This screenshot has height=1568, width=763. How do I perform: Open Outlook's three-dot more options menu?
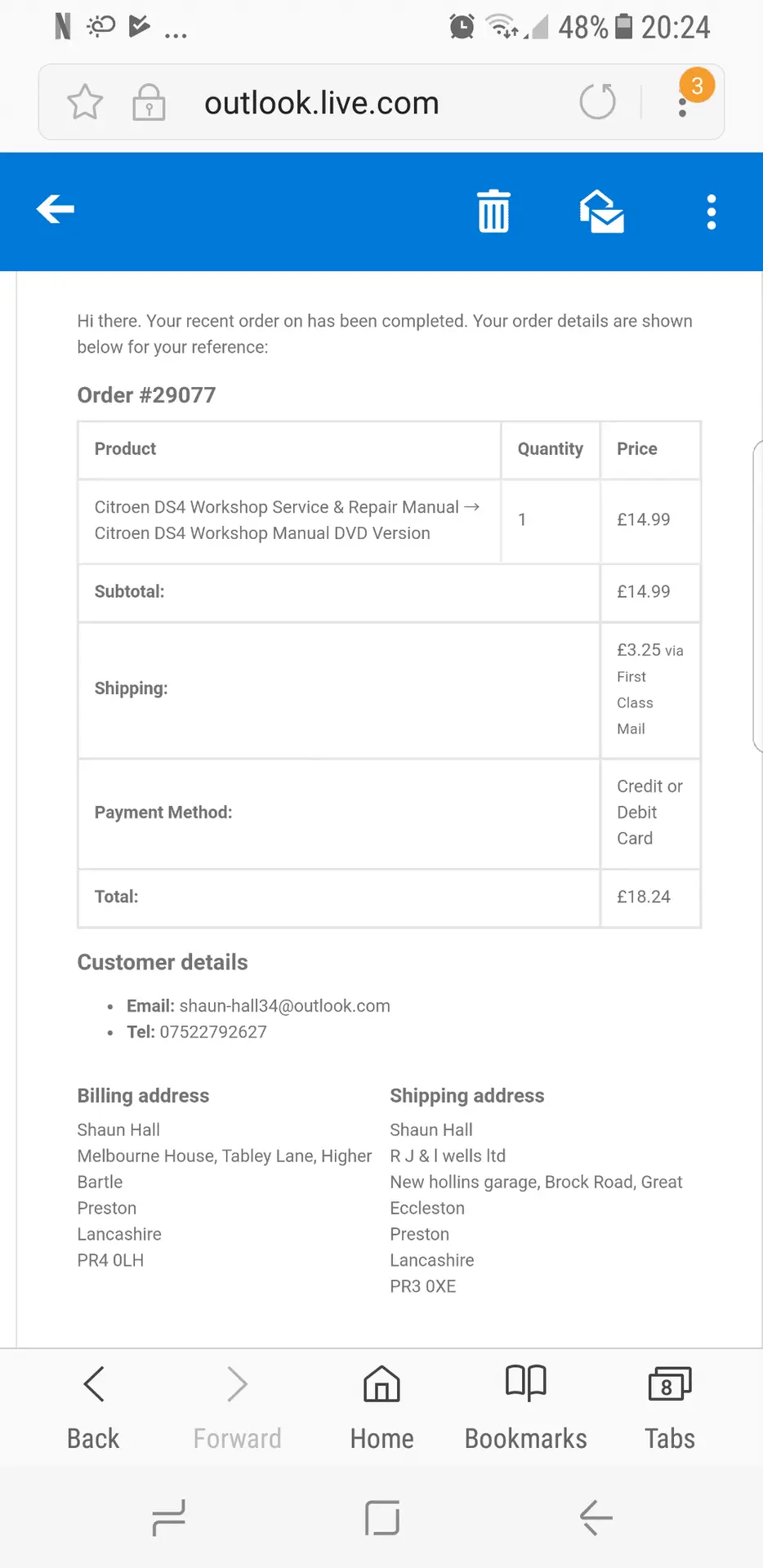coord(712,212)
